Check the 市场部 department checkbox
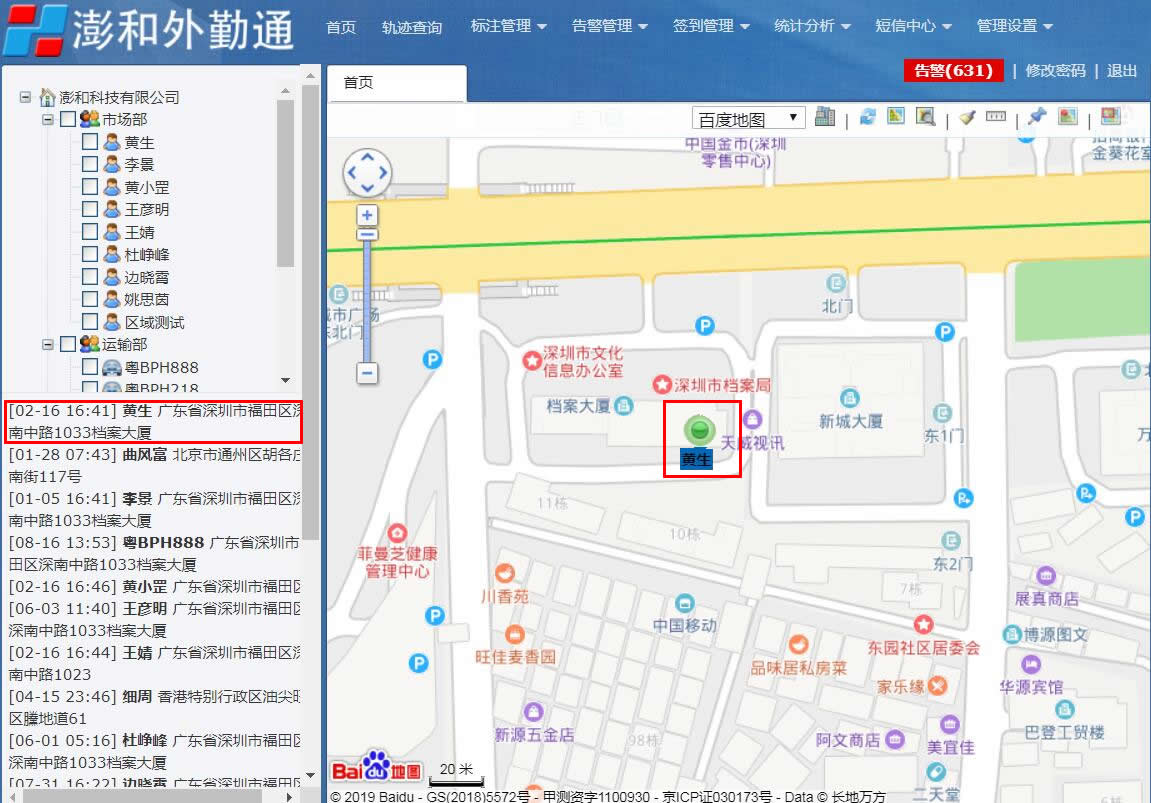This screenshot has height=803, width=1151. 68,119
